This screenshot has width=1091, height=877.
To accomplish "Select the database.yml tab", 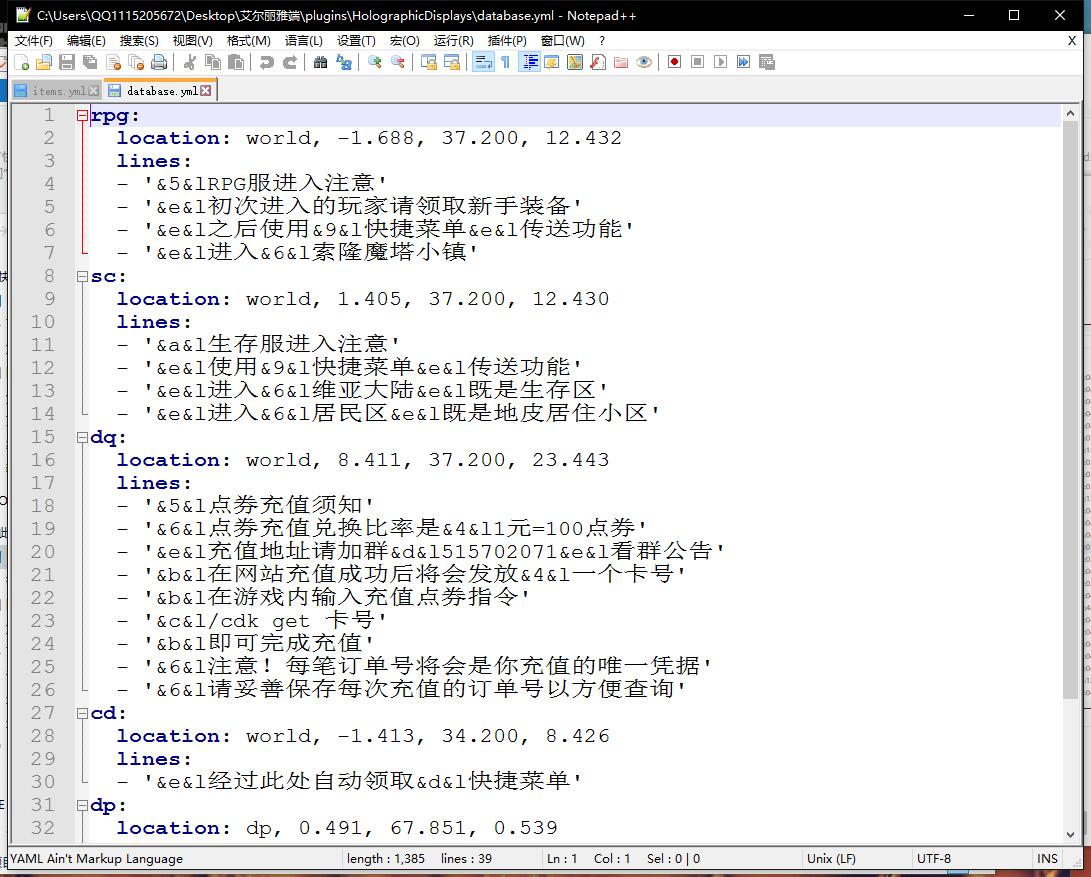I will pyautogui.click(x=162, y=91).
